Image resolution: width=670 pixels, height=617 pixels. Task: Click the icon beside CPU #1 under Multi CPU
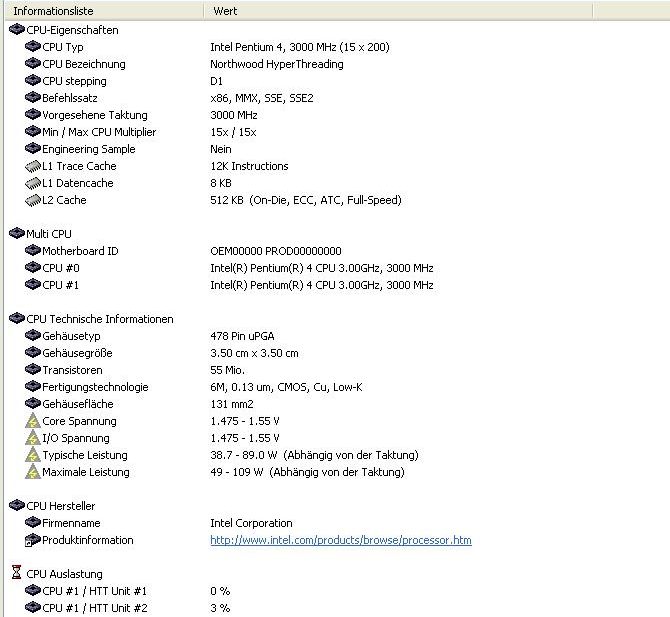[32, 284]
